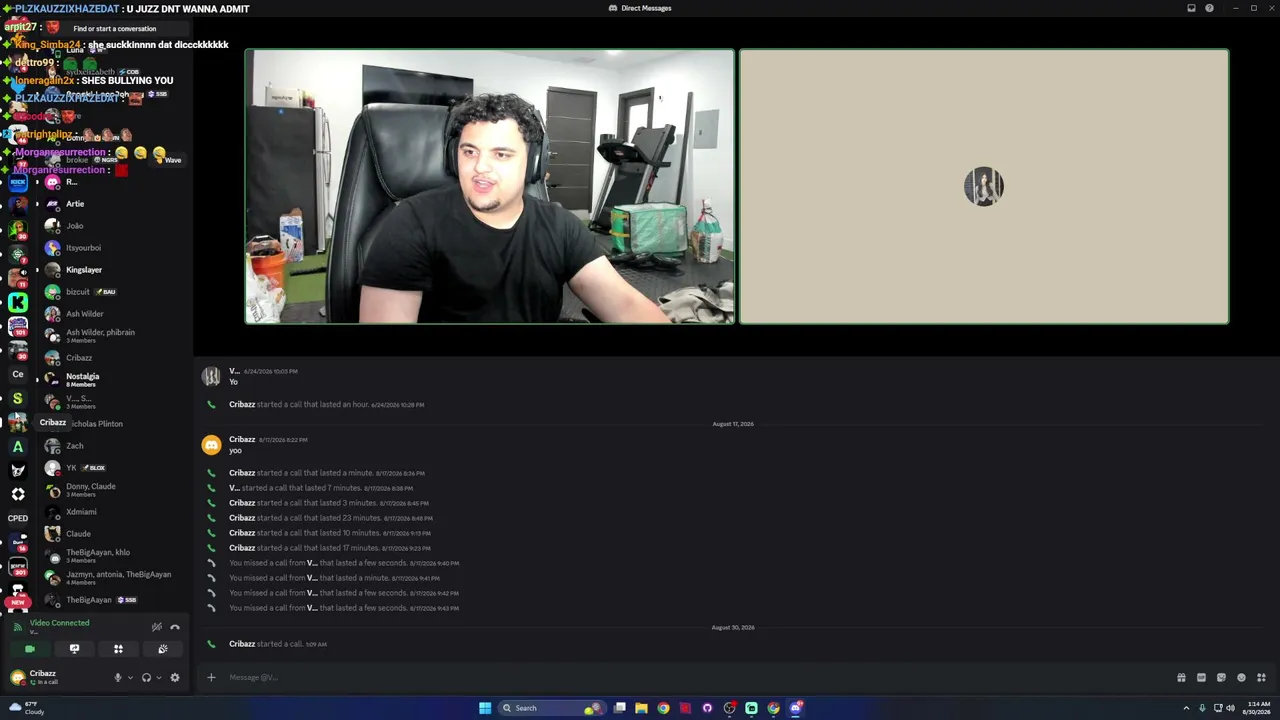Screen dimensions: 1280x720
Task: Click the plus attachment button
Action: [211, 677]
